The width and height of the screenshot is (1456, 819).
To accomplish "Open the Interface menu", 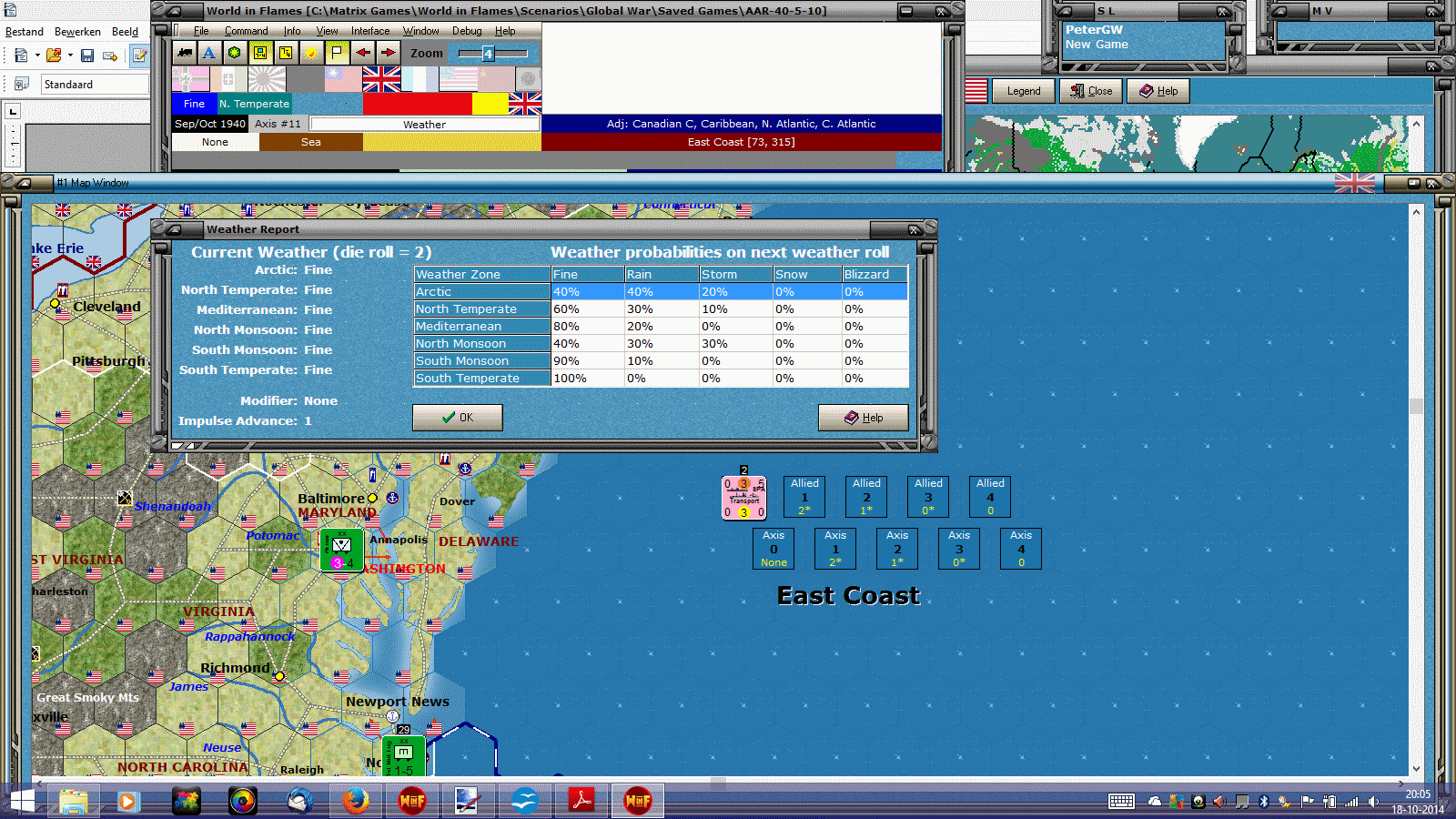I will [x=370, y=31].
